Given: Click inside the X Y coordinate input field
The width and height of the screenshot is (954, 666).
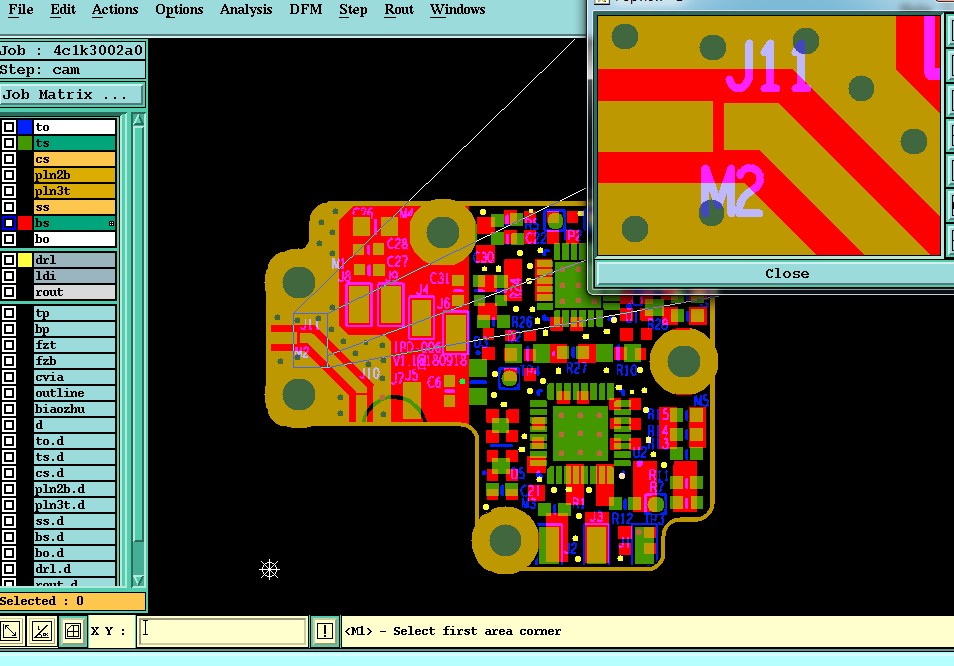Looking at the screenshot, I should [222, 631].
